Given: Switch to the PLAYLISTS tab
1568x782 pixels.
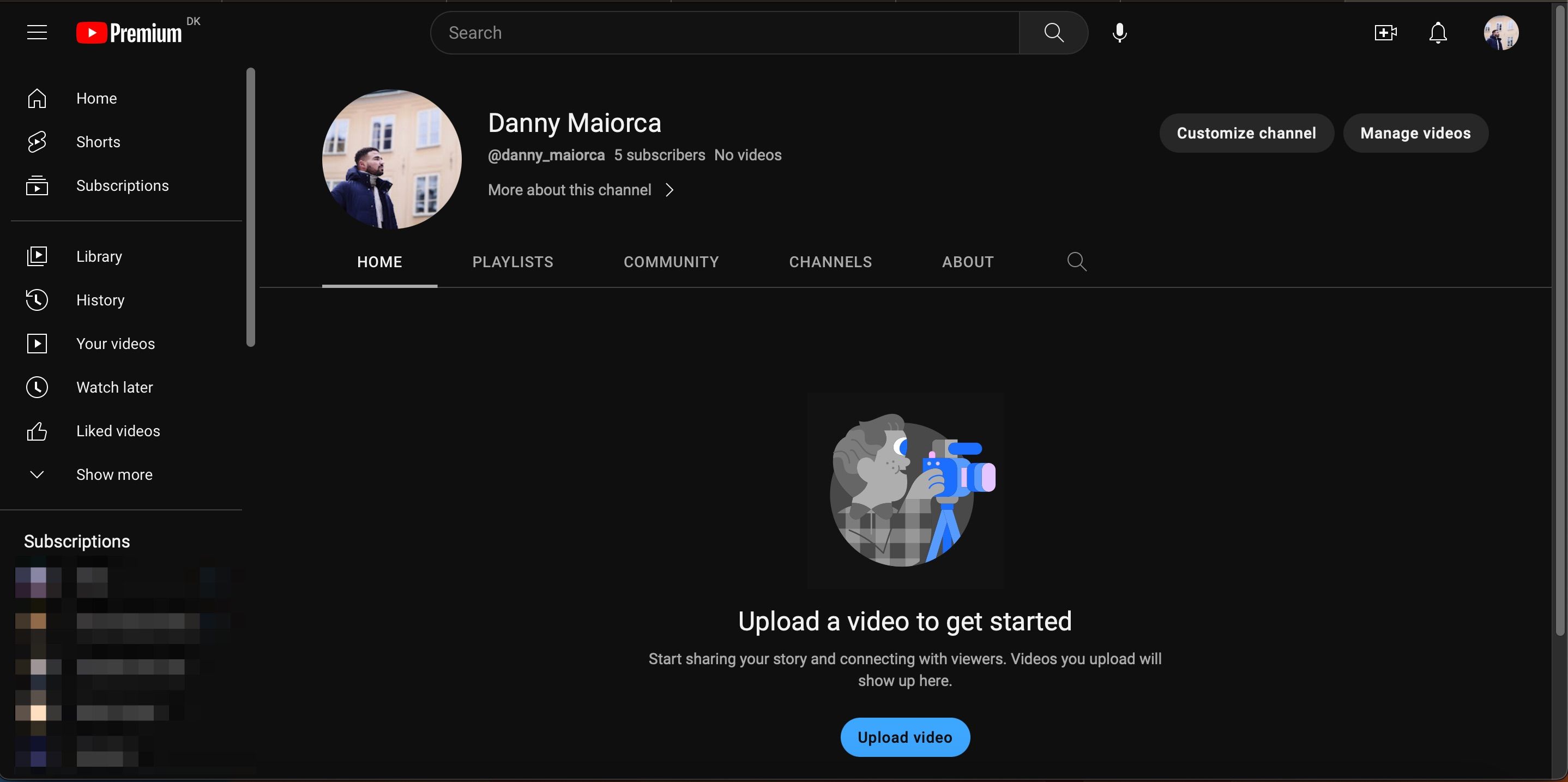Looking at the screenshot, I should pos(512,262).
